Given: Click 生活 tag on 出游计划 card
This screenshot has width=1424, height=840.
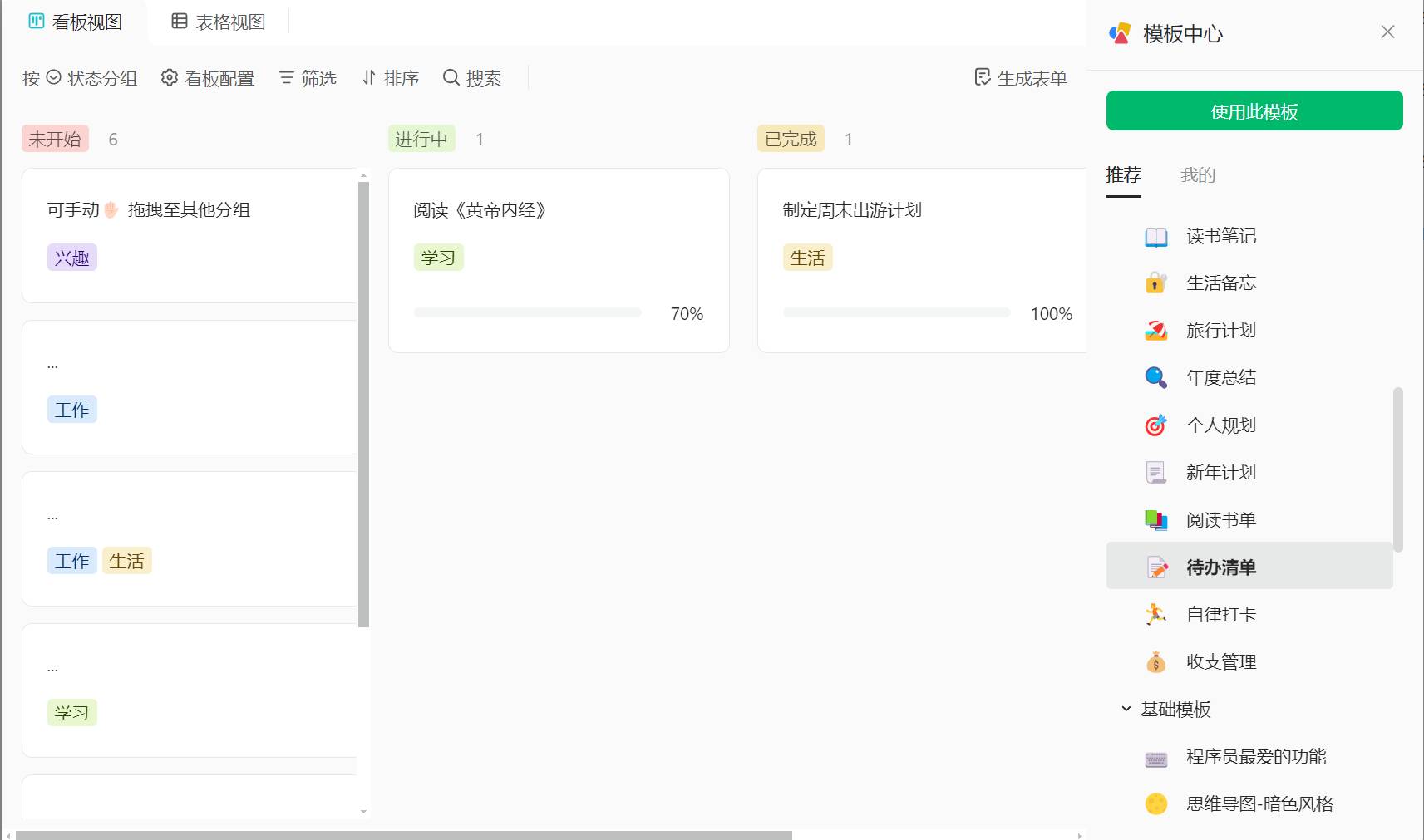Looking at the screenshot, I should coord(808,258).
